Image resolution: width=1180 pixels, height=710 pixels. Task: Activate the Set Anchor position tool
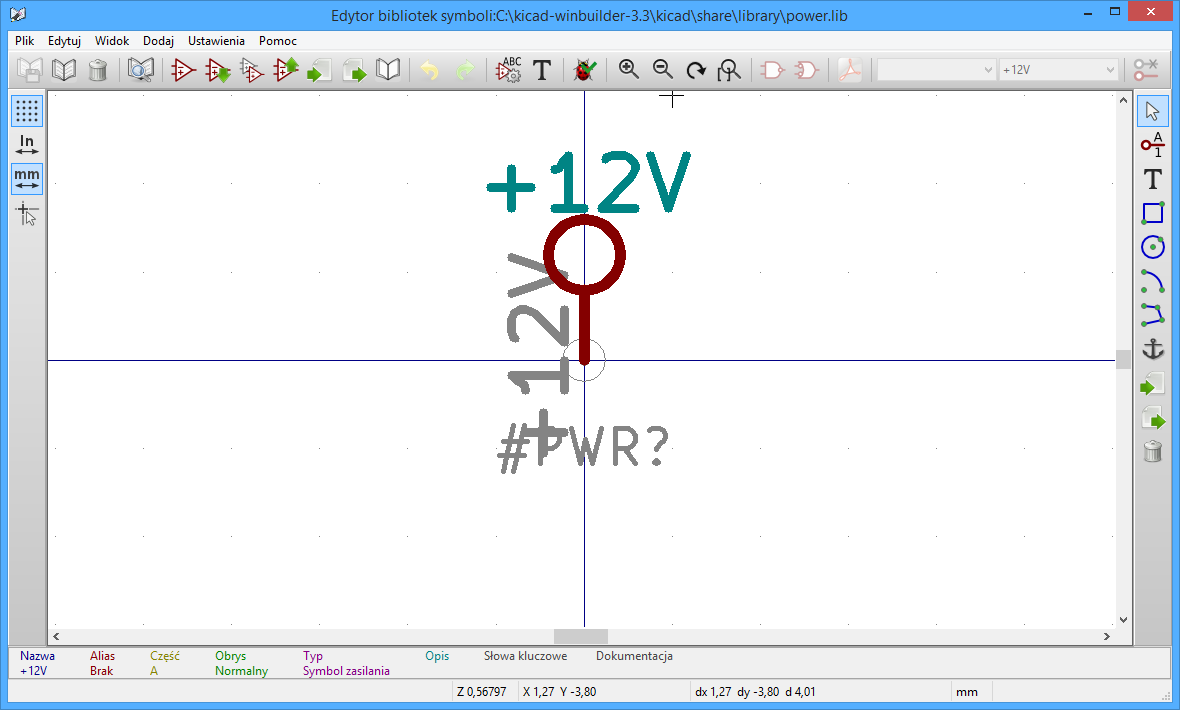click(x=1152, y=350)
